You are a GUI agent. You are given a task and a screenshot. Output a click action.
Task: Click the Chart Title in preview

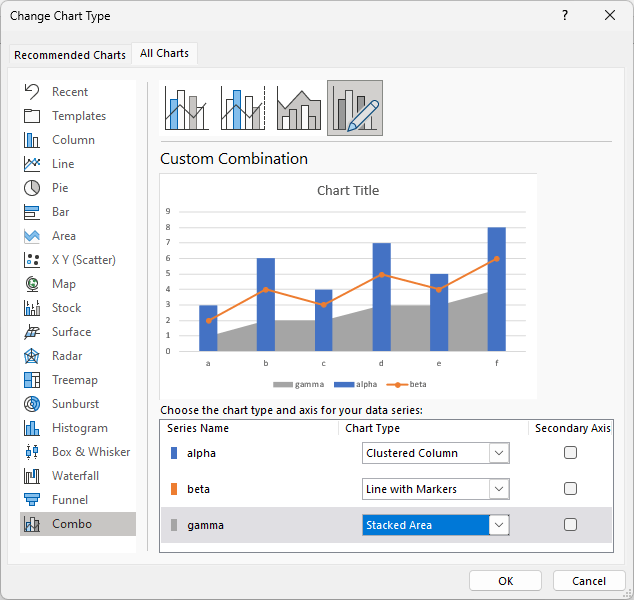(348, 190)
